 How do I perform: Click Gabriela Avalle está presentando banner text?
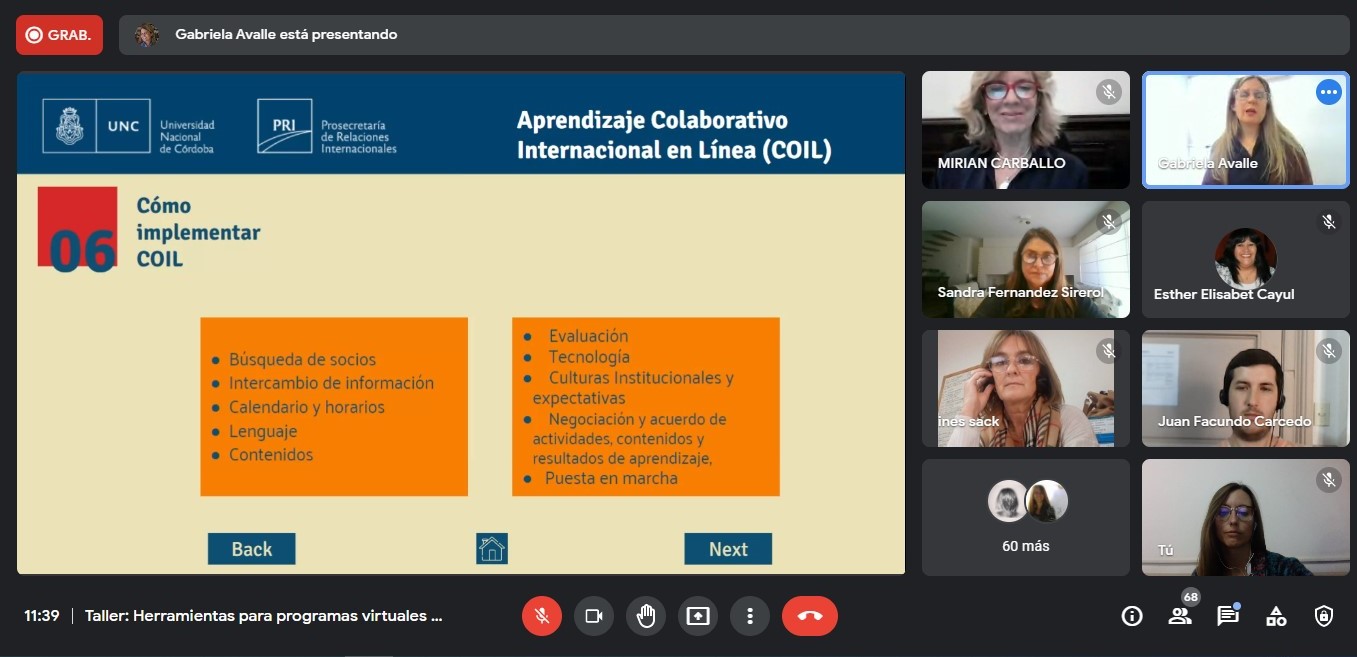pyautogui.click(x=286, y=35)
